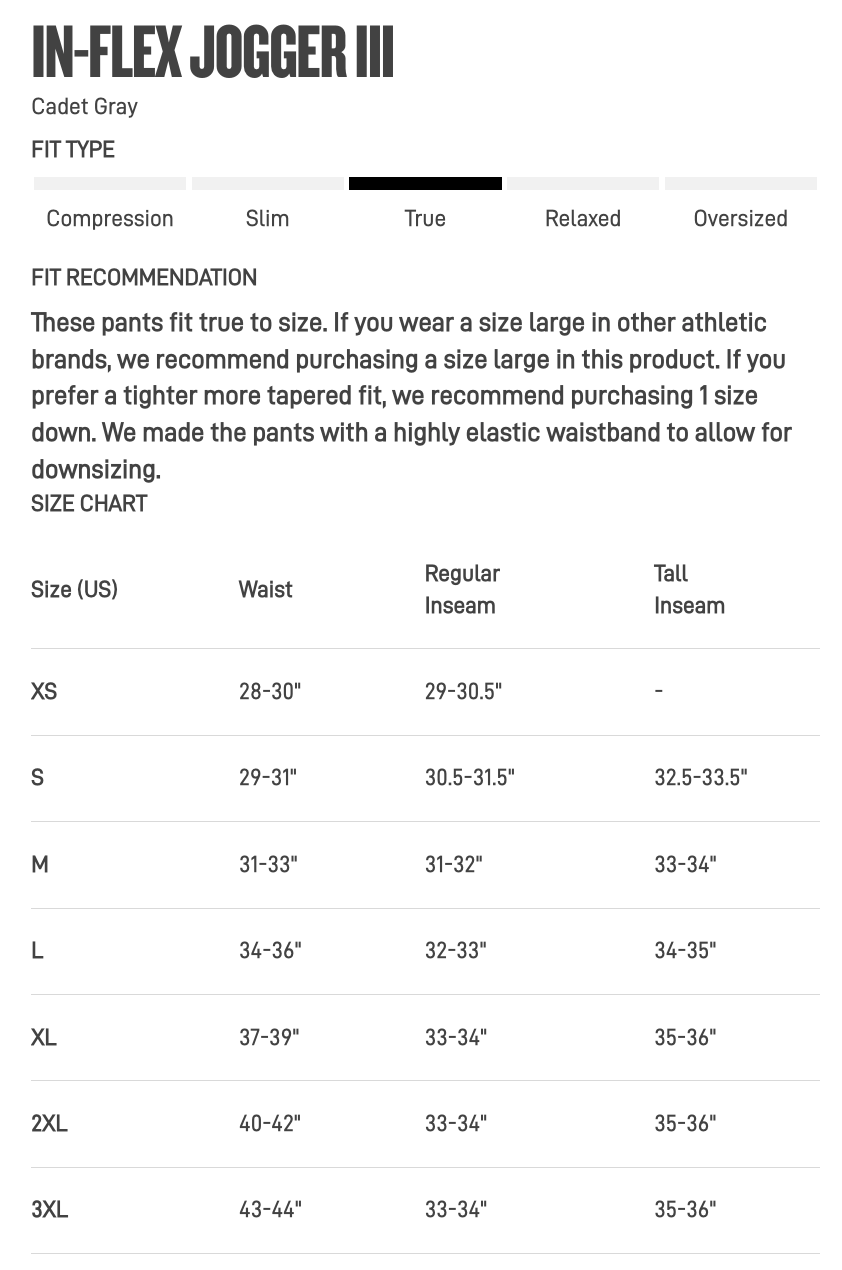Click the IN-FLEX JOGGER III title
Image resolution: width=842 pixels, height=1270 pixels.
pyautogui.click(x=213, y=53)
